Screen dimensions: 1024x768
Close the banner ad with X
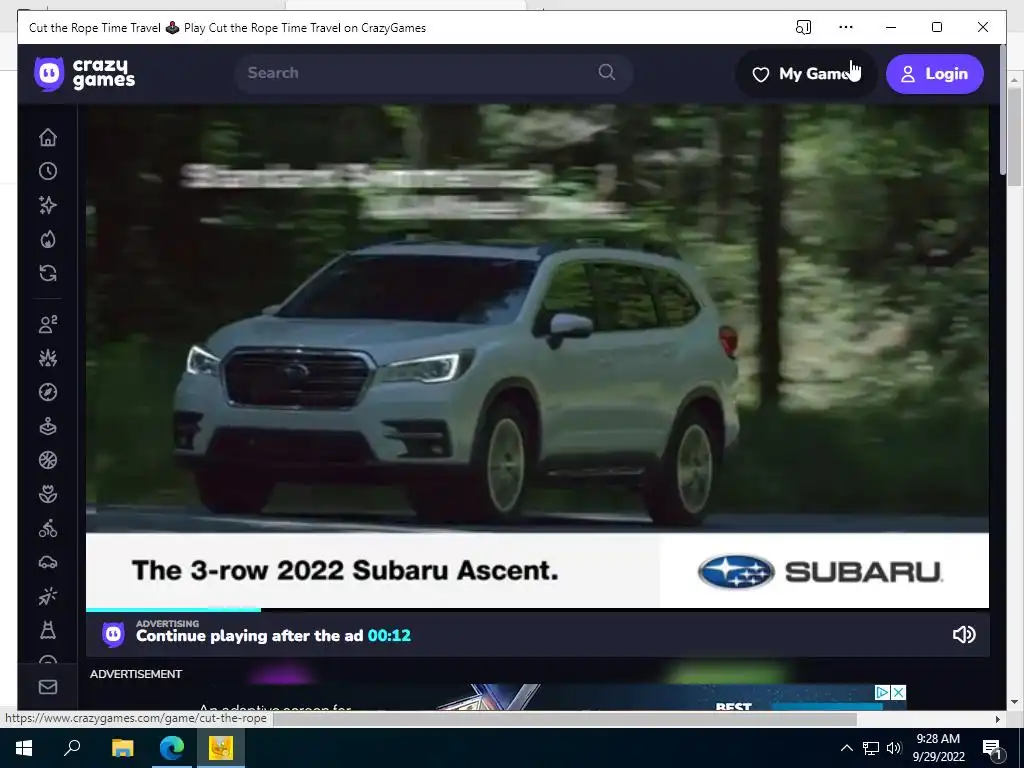[899, 692]
